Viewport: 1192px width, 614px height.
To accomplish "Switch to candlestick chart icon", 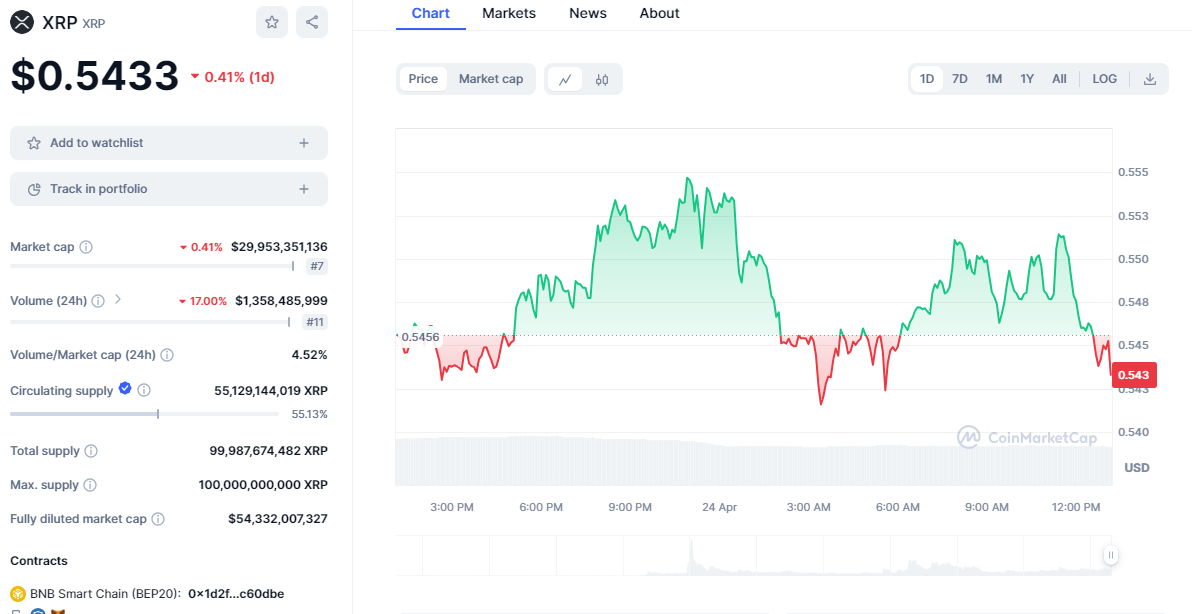I will (602, 79).
